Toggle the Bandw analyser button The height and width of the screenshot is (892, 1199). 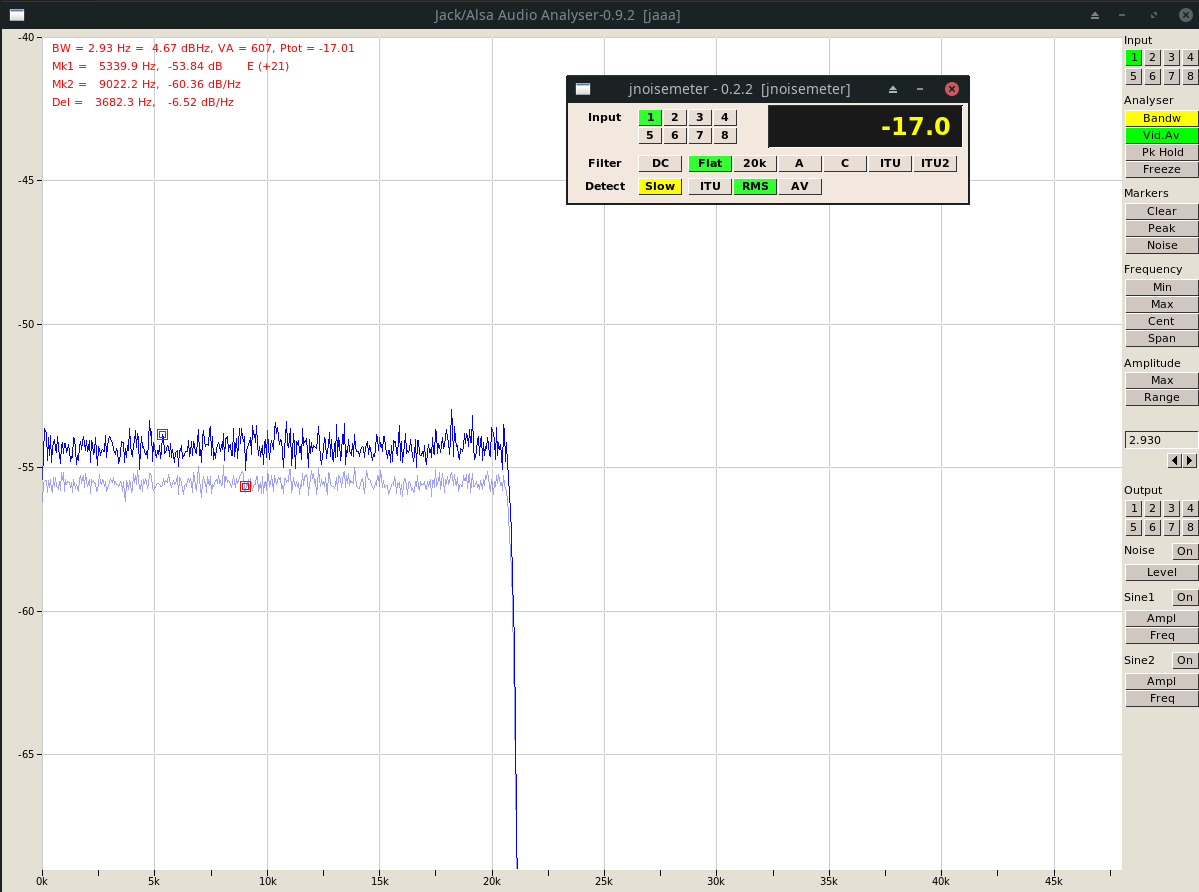pyautogui.click(x=1162, y=118)
